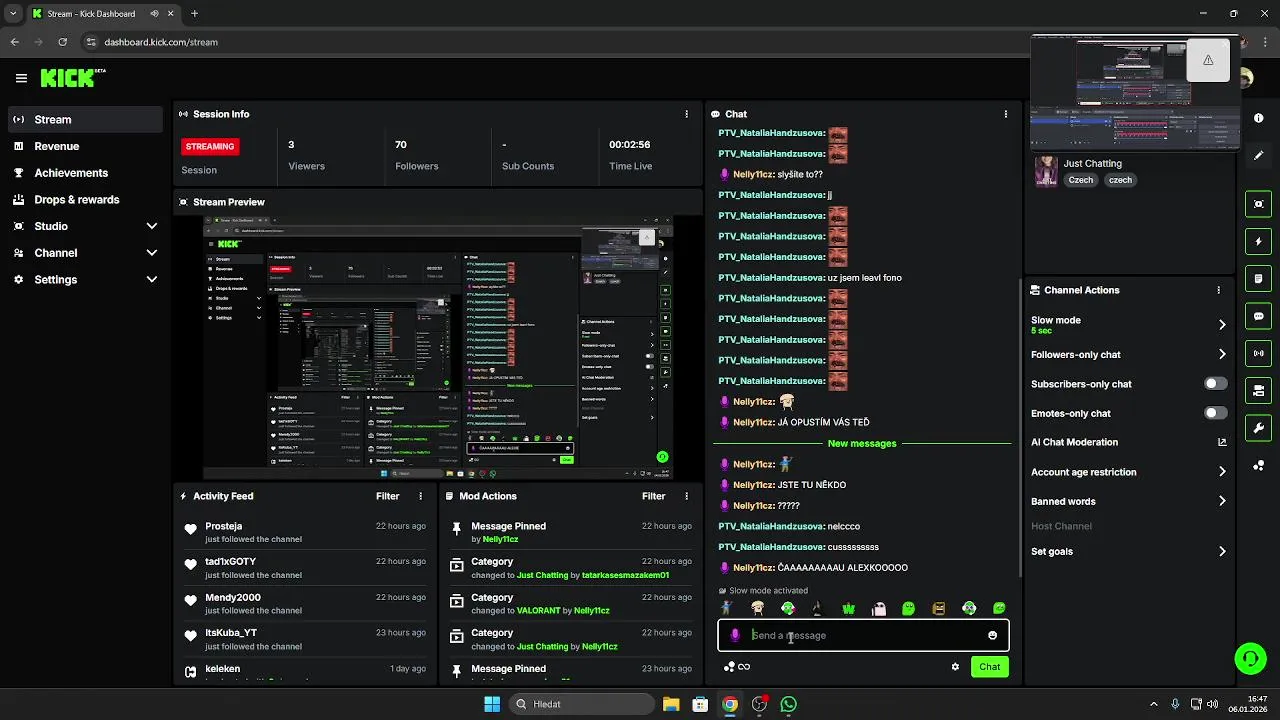Open Followers-only chat options chevron
1280x720 pixels.
pos(1222,354)
